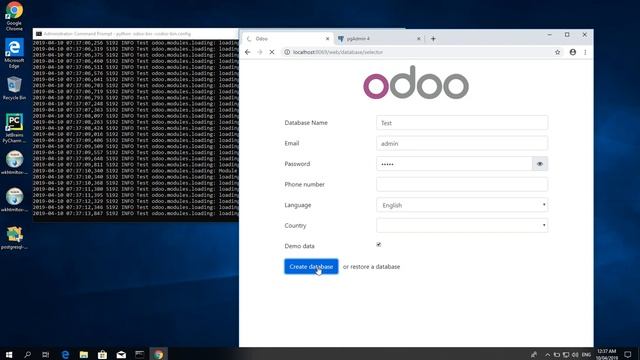Screen dimensions: 640x360
Task: Click the Create database button
Action: pyautogui.click(x=311, y=267)
